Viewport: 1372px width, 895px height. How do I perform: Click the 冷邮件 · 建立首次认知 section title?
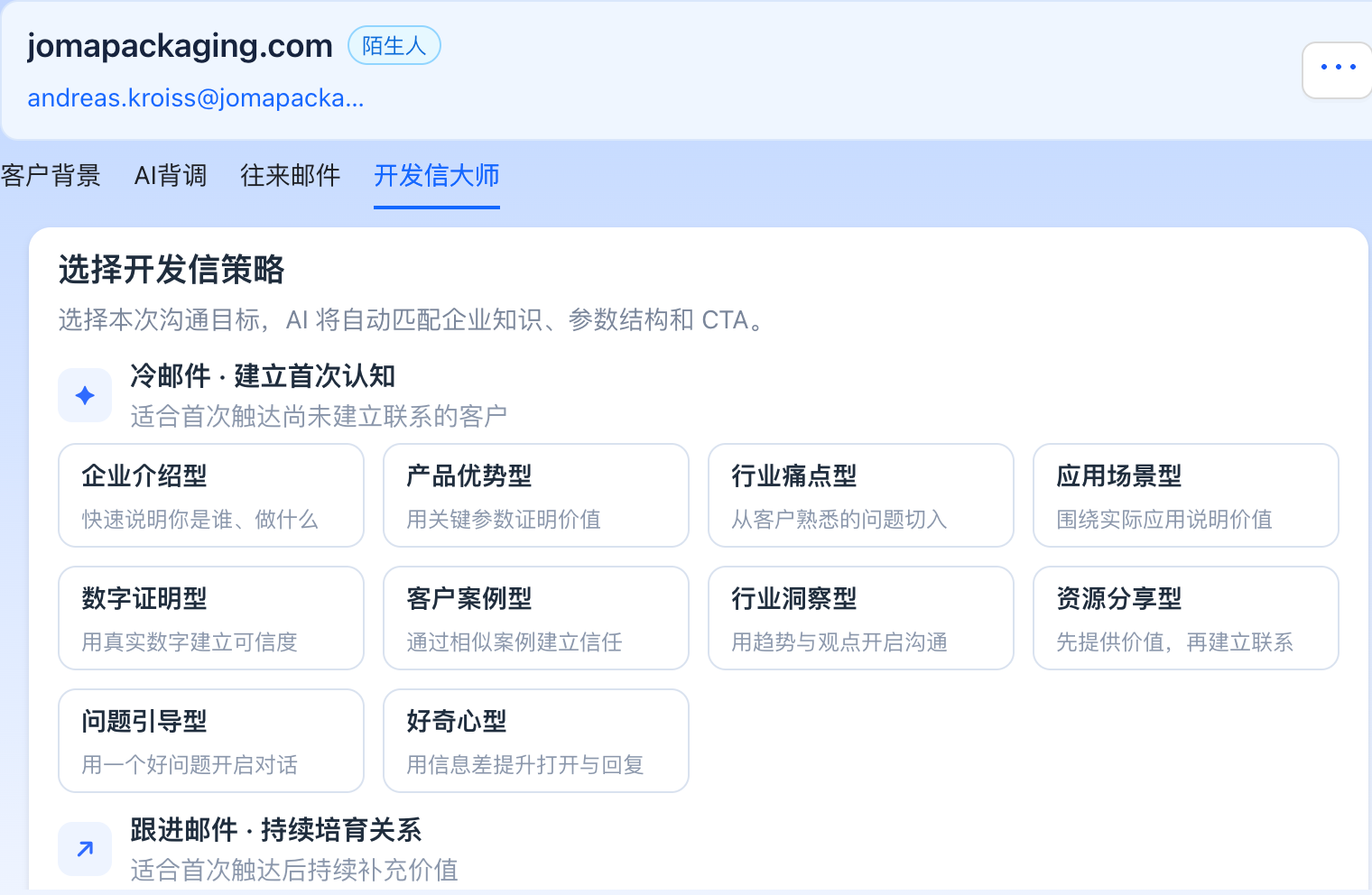point(263,375)
